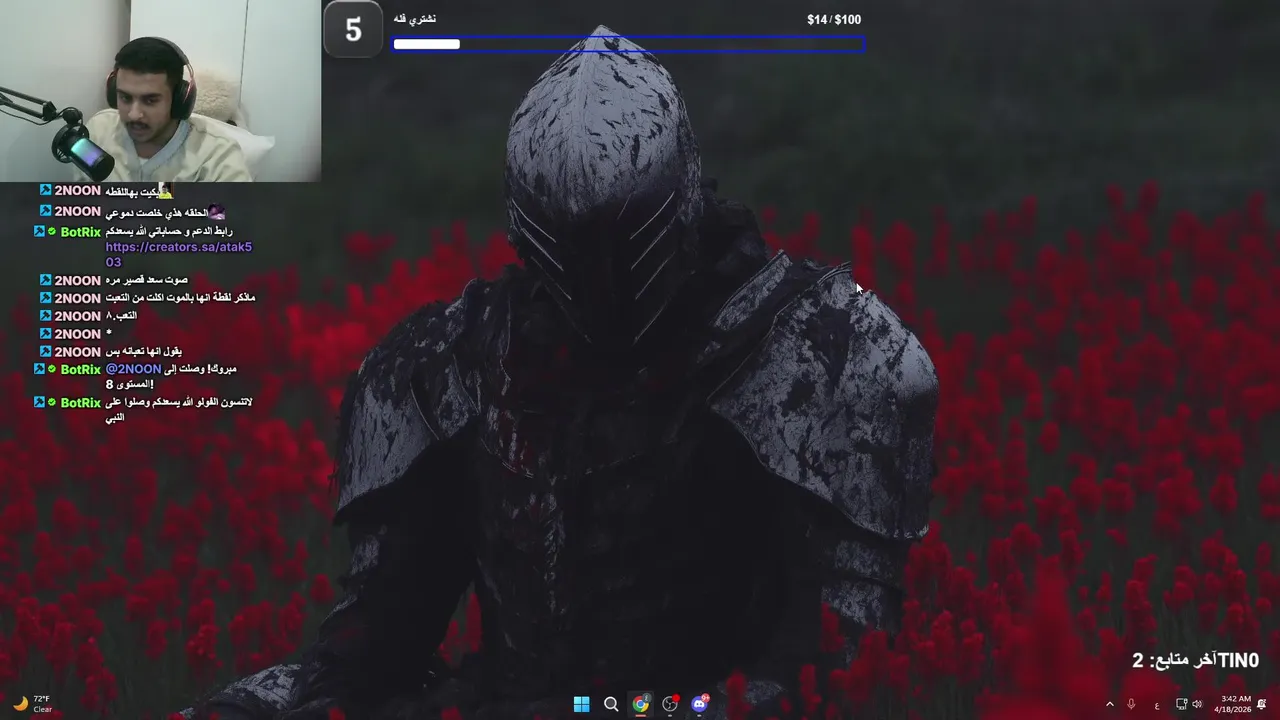This screenshot has width=1280, height=720.
Task: Switch the Arabic input language indicator
Action: [1157, 705]
